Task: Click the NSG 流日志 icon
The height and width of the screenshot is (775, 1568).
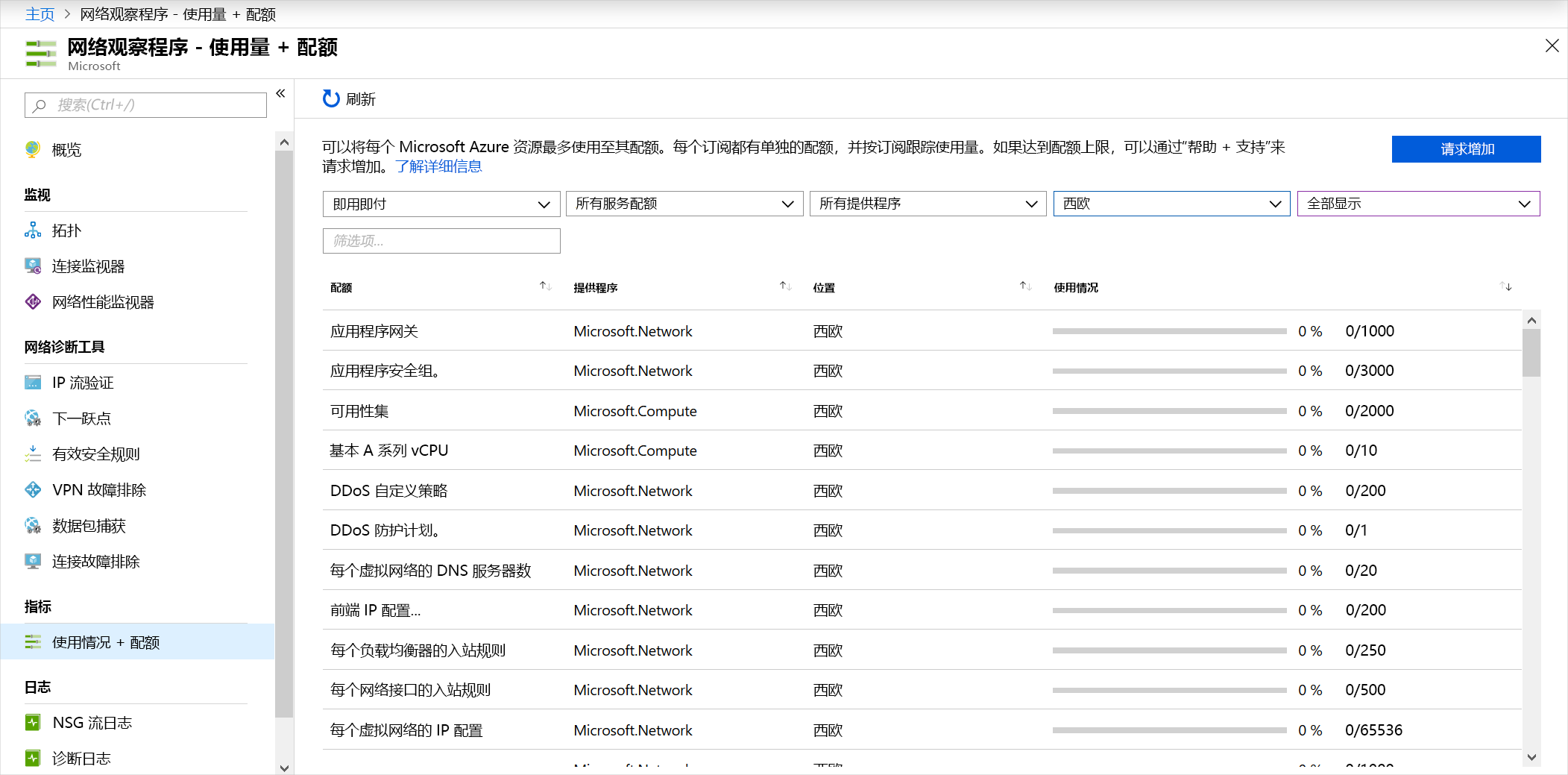Action: pyautogui.click(x=33, y=723)
